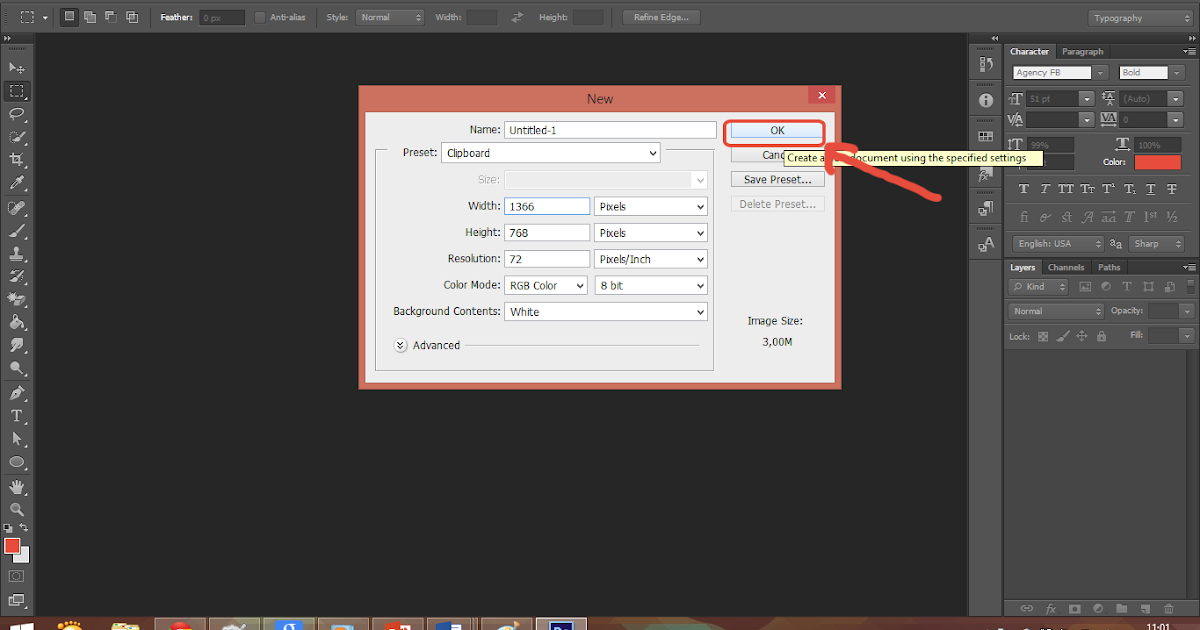The height and width of the screenshot is (630, 1200).
Task: Click the Character panel text Color swatch
Action: [1157, 162]
